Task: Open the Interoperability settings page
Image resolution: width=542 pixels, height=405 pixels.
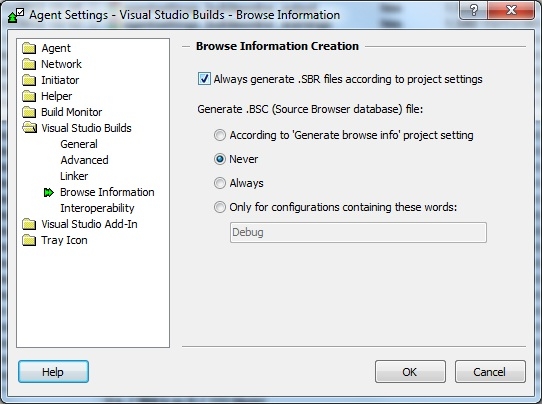Action: pyautogui.click(x=97, y=208)
